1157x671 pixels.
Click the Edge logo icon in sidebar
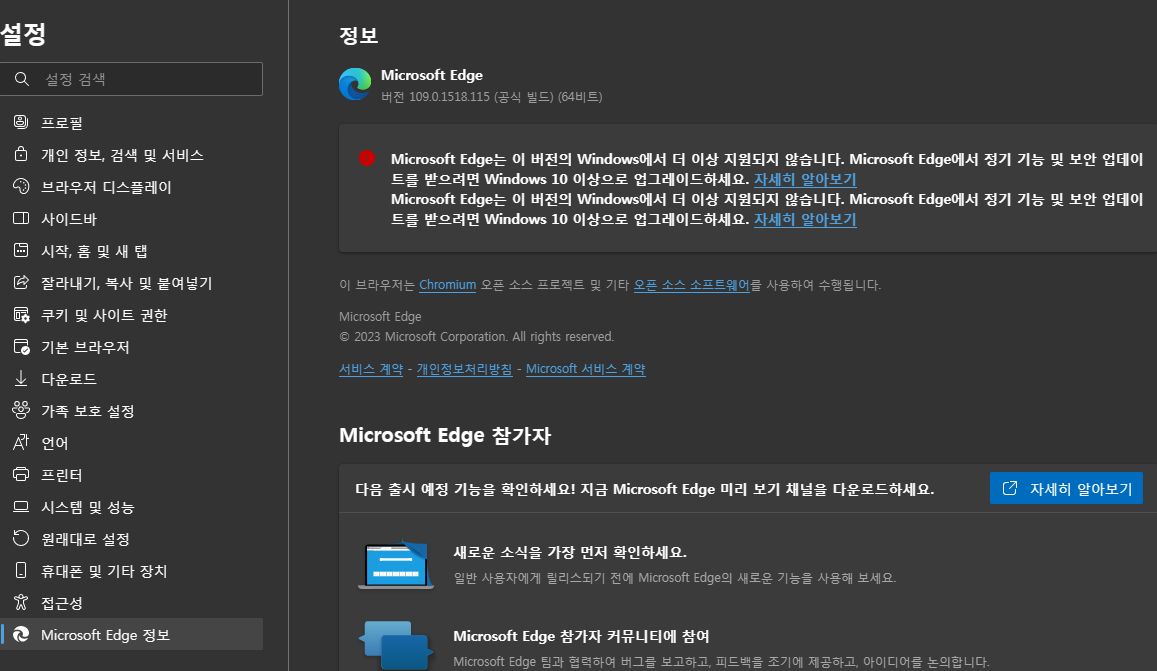pos(21,634)
